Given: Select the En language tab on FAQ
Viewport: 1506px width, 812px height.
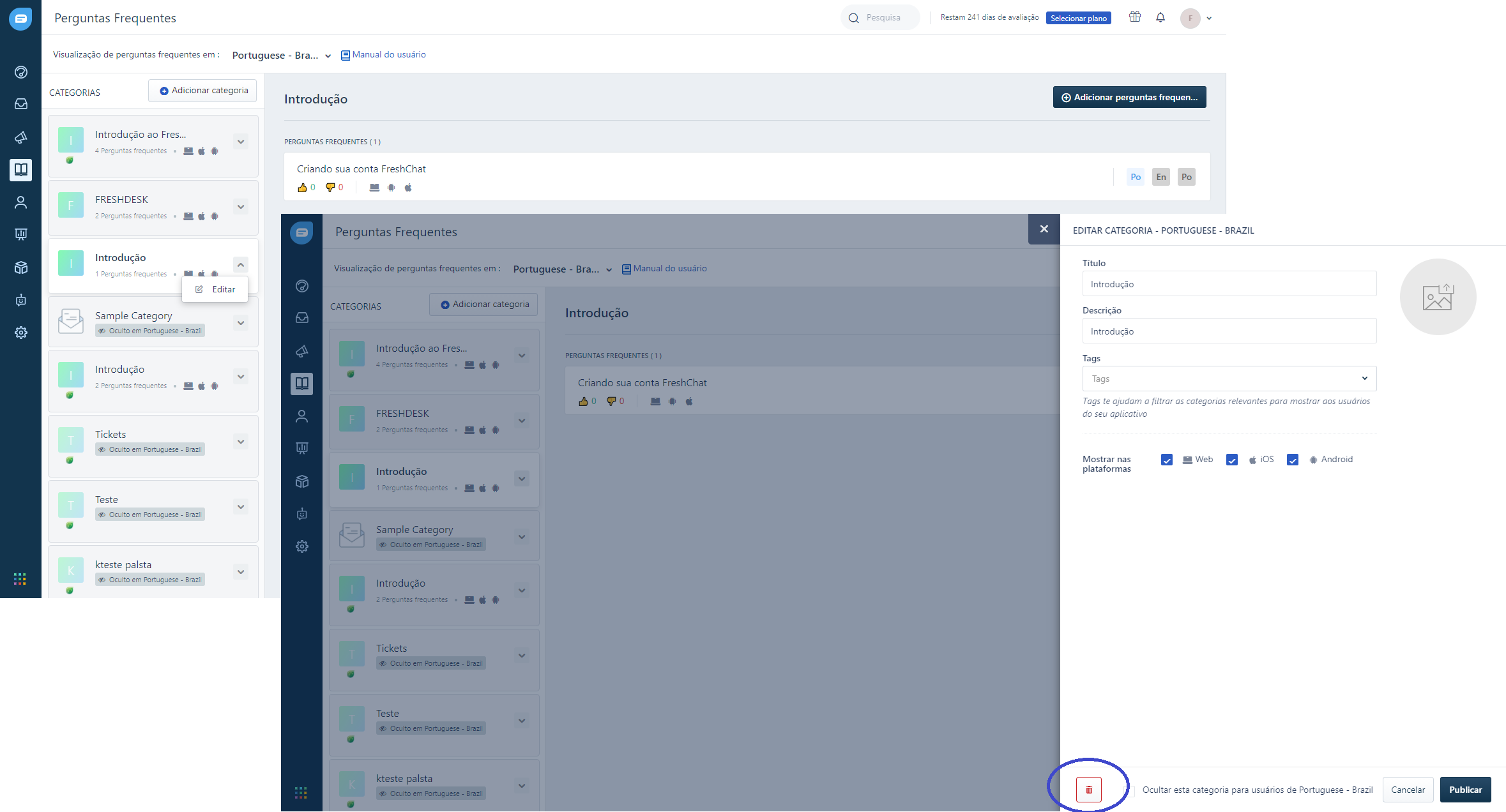Looking at the screenshot, I should tap(1160, 177).
